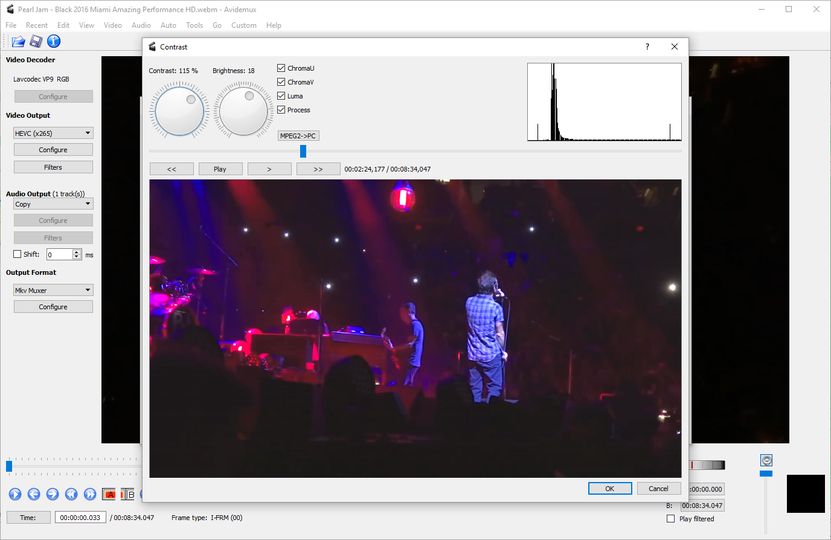Click the Avidemux icon in the Contrast dialog title
Image resolution: width=831 pixels, height=540 pixels.
[152, 47]
